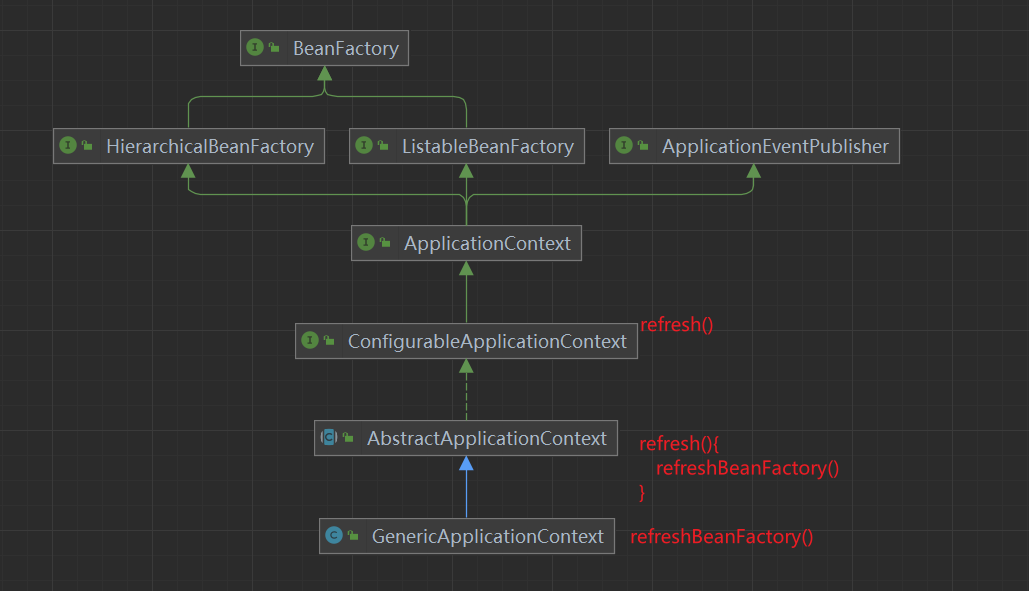Click the interface icon on ConfigurableApplicationContext
The image size is (1029, 591).
click(x=310, y=340)
